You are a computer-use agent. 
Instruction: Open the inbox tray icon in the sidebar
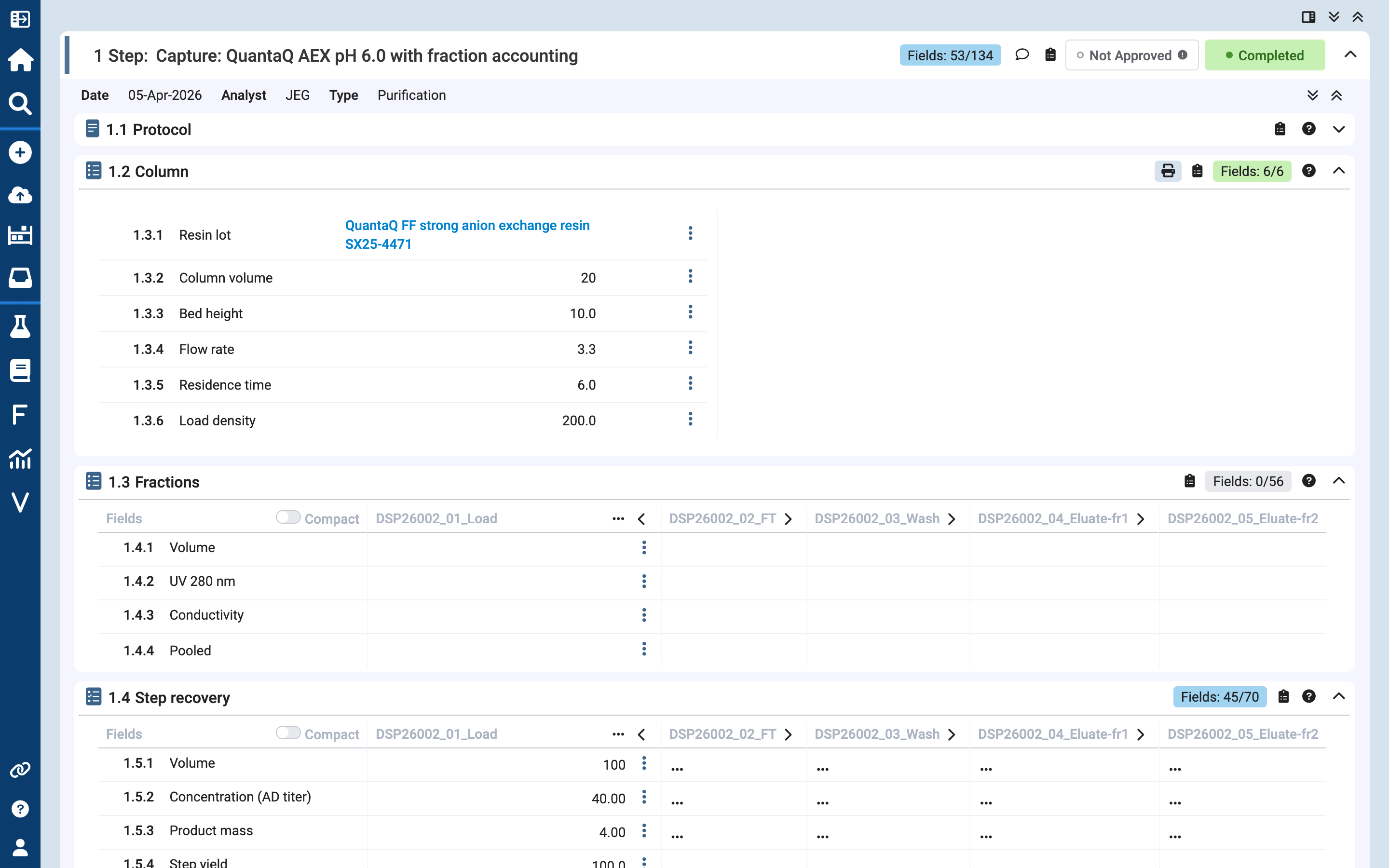coord(20,278)
